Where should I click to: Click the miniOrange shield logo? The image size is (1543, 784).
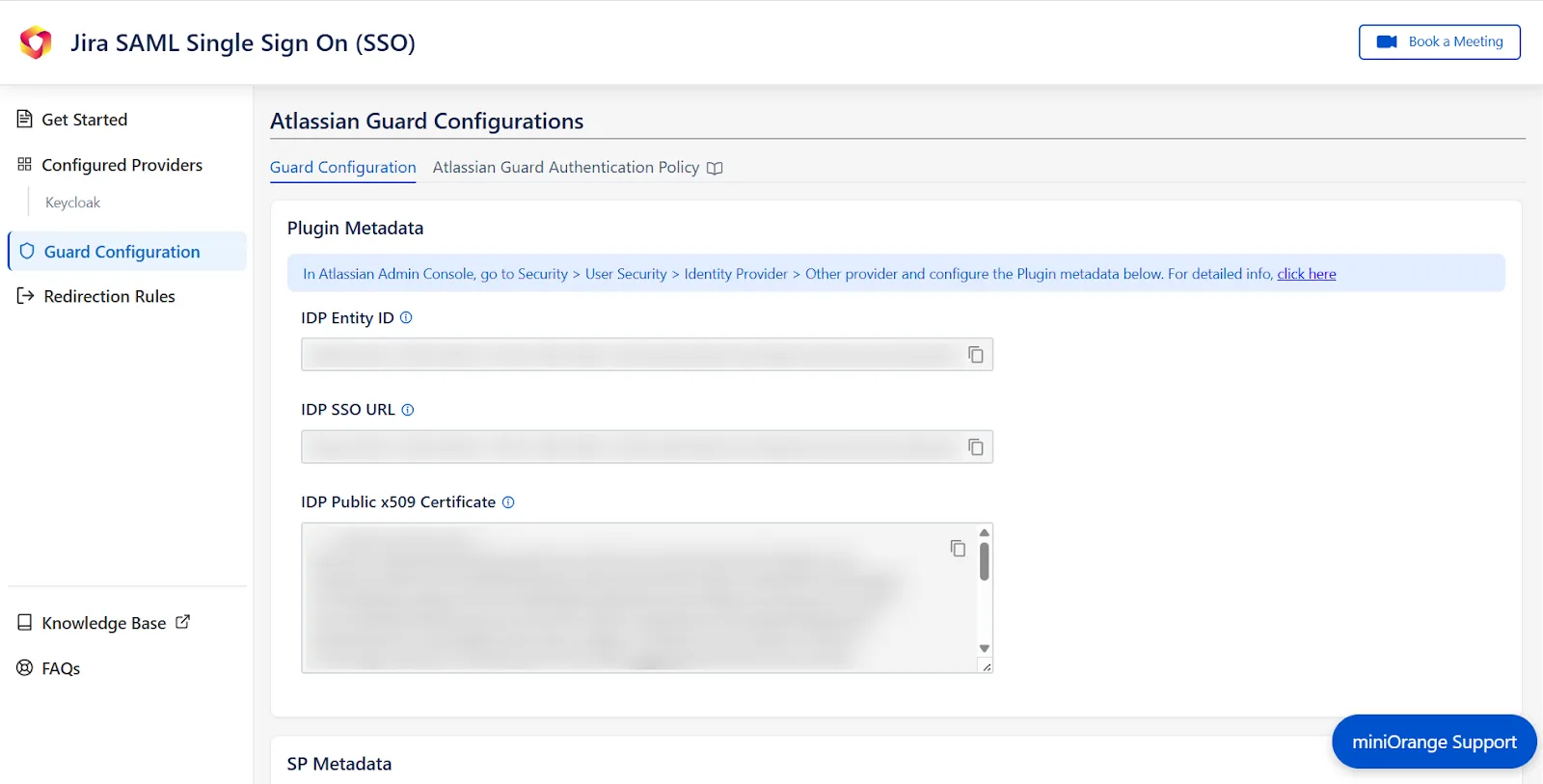coord(36,42)
